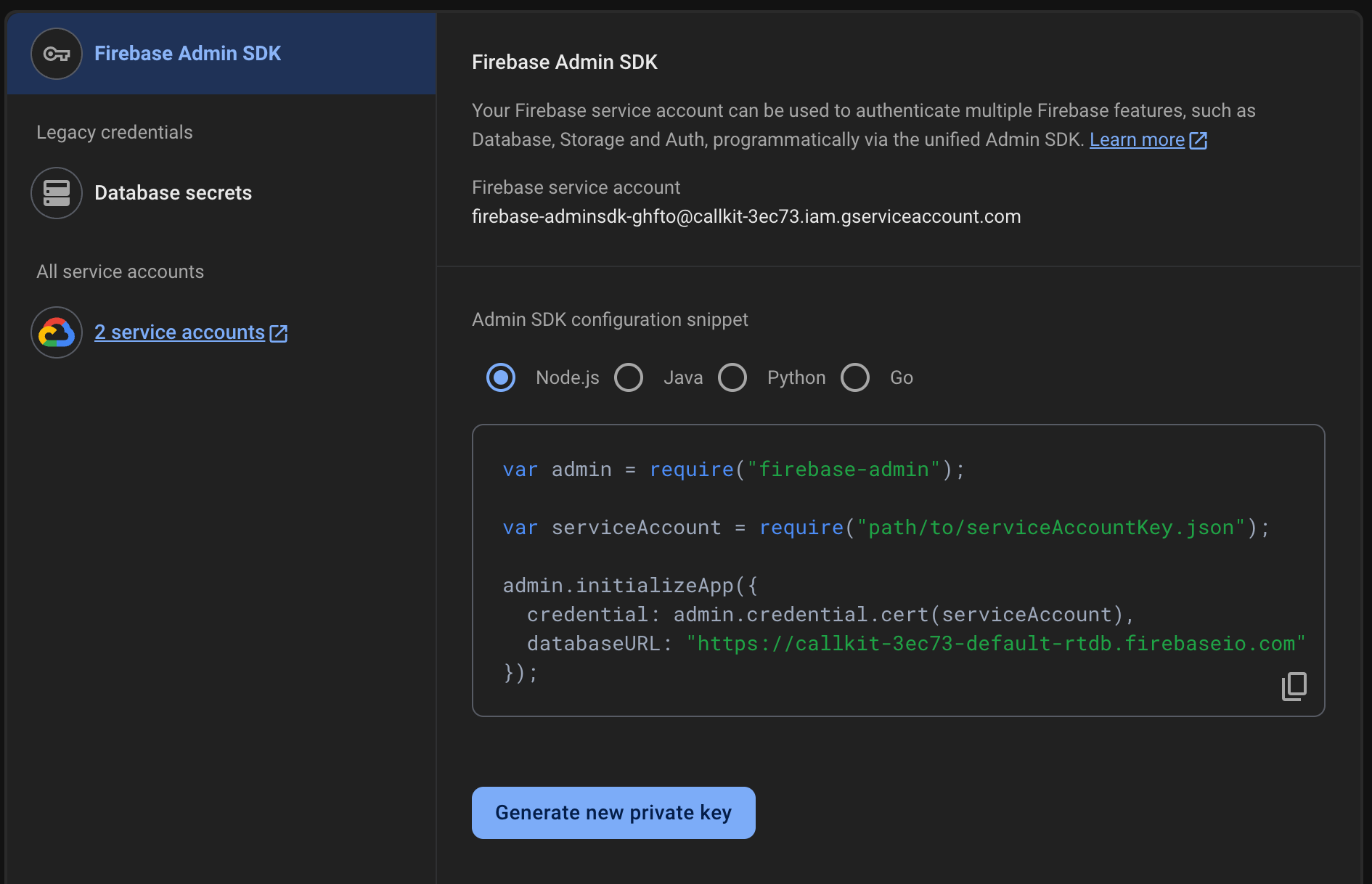Click the require("firebase-admin") code line
The height and width of the screenshot is (884, 1372).
click(734, 470)
